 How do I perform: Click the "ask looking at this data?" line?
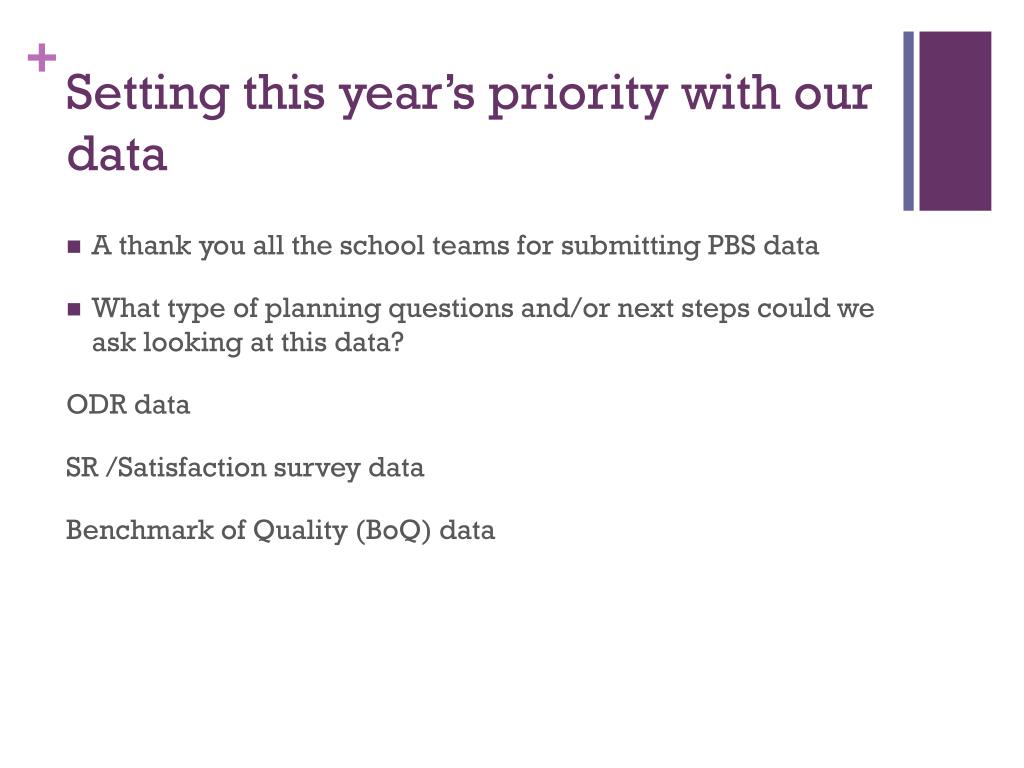pos(248,342)
